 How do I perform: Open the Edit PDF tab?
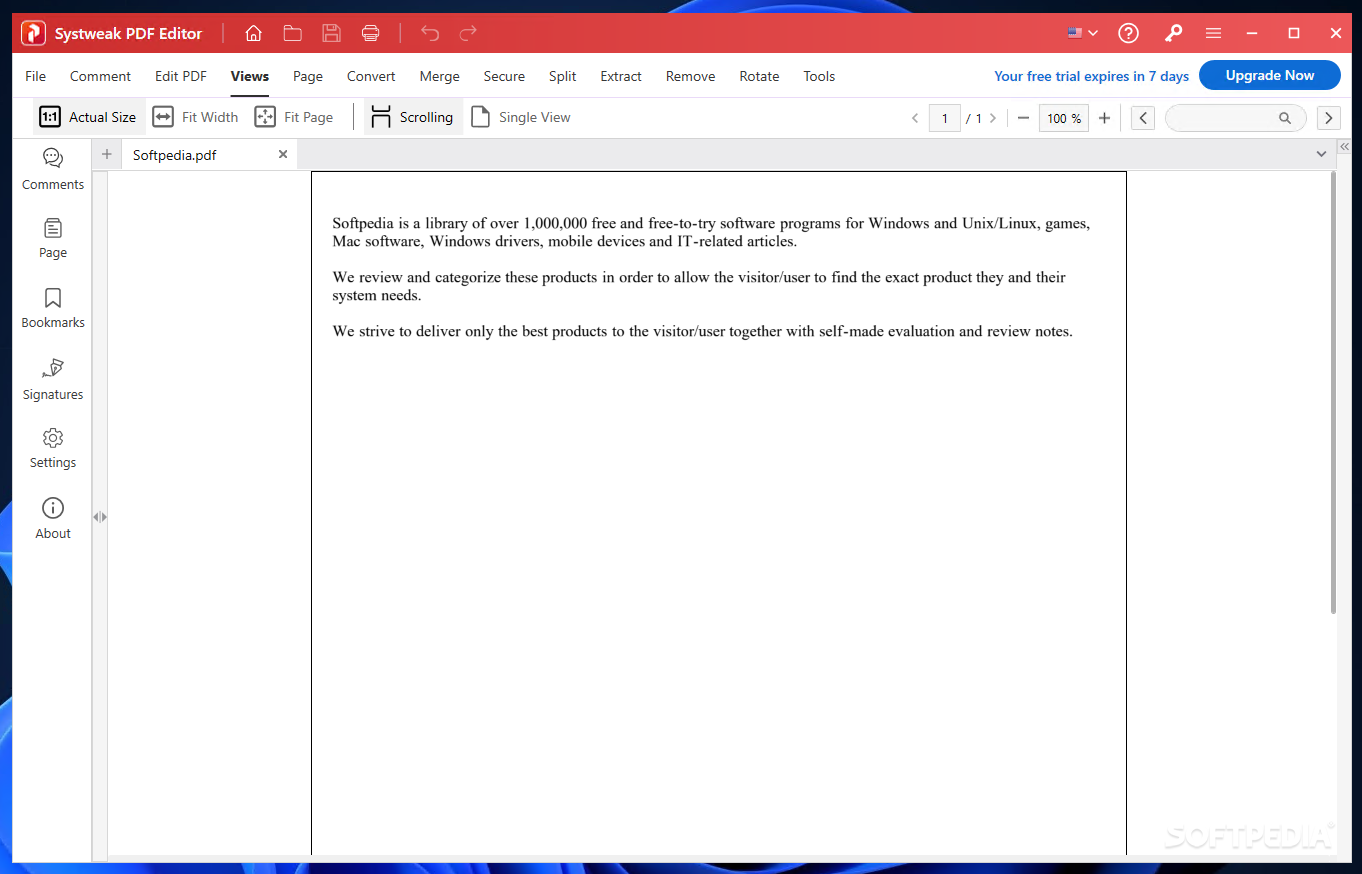click(x=181, y=76)
